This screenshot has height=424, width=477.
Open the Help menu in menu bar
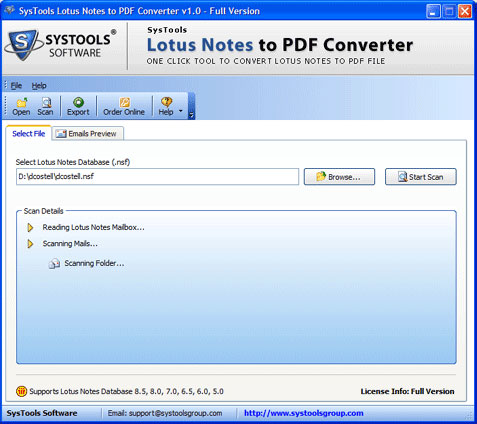(x=39, y=86)
